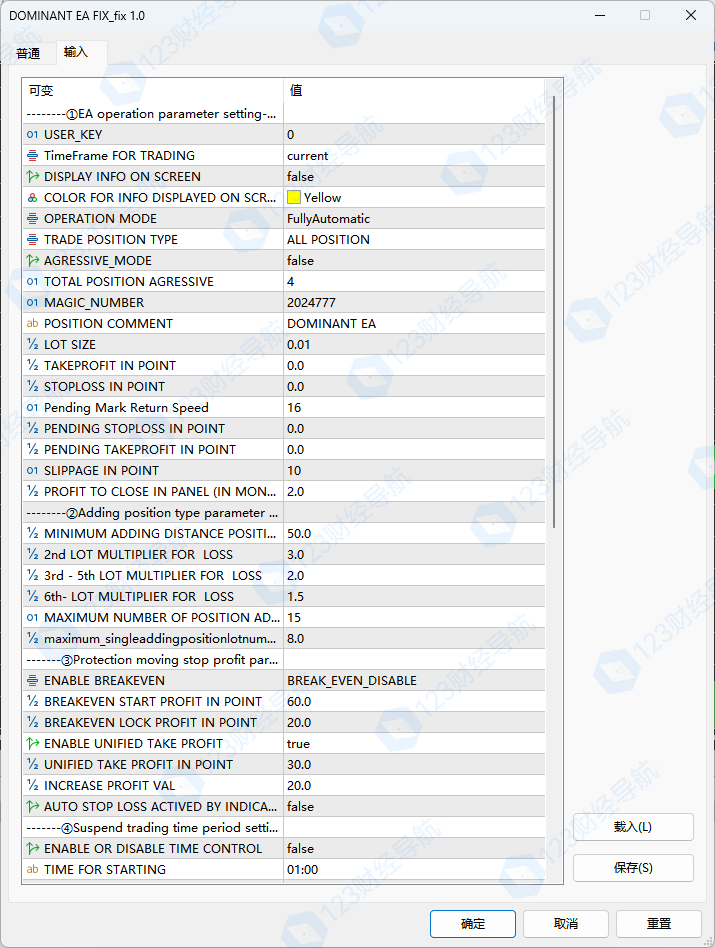
Task: Click color icon beside COLOR FOR INFO DISPLAYED
Action: click(33, 198)
